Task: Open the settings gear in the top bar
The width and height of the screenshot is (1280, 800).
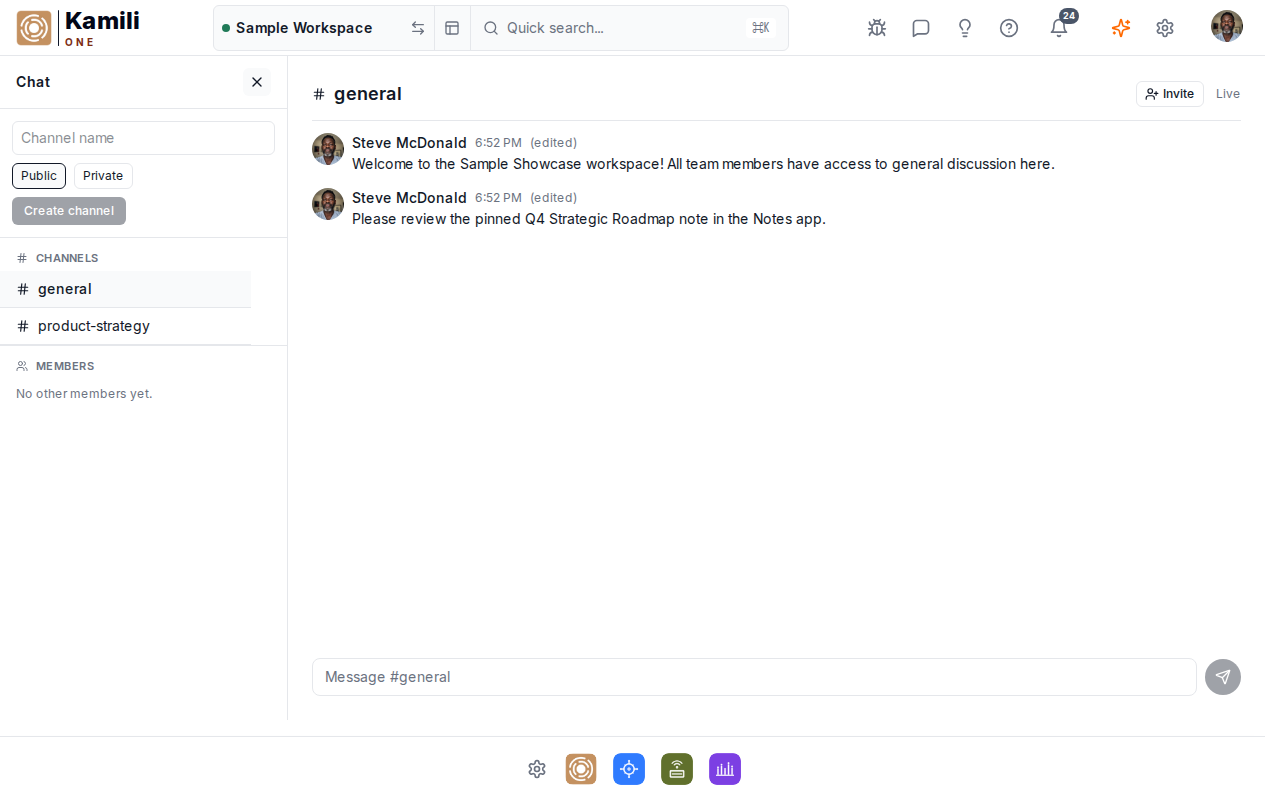Action: [x=1165, y=28]
